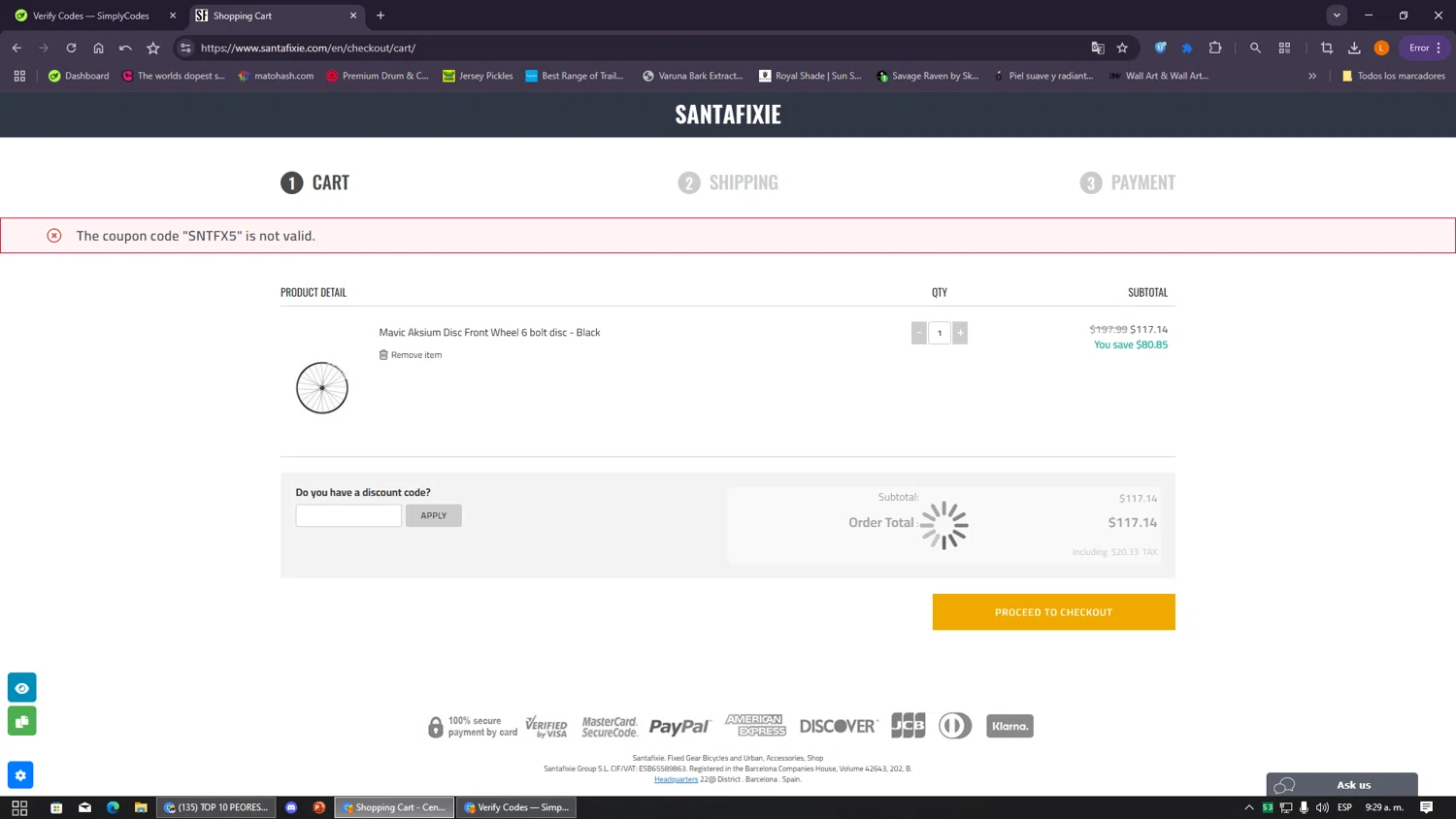
Task: Decrease quantity with the minus button
Action: click(918, 333)
